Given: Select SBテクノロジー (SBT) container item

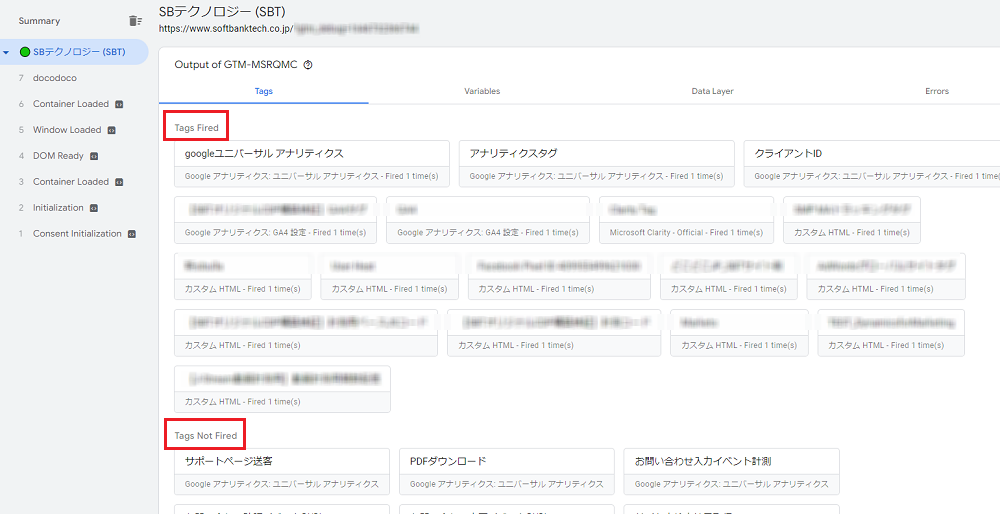Looking at the screenshot, I should (x=74, y=52).
